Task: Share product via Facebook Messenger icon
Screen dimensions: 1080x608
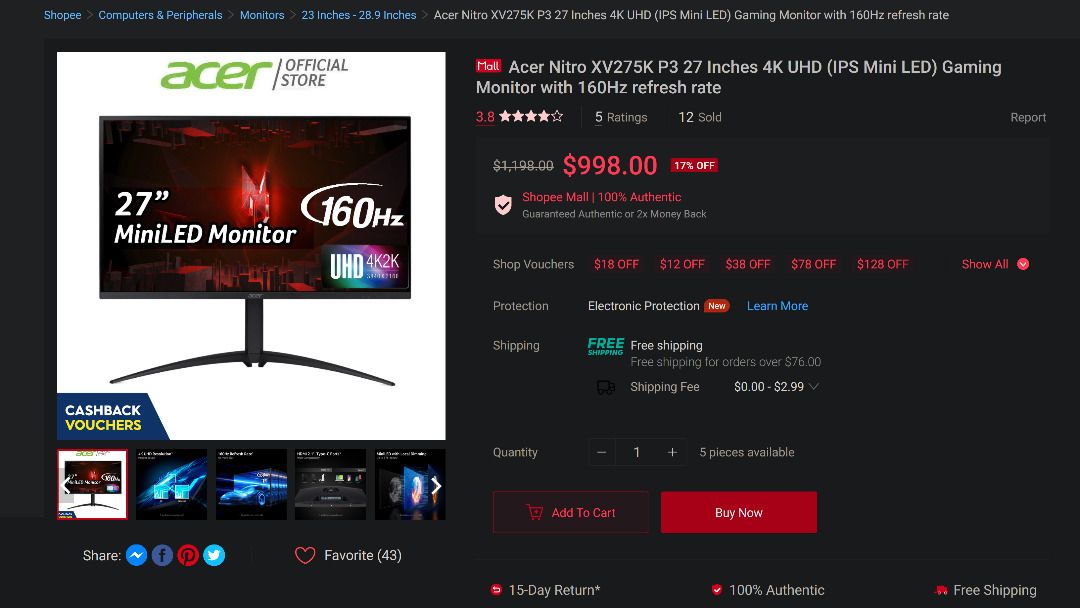Action: tap(136, 555)
